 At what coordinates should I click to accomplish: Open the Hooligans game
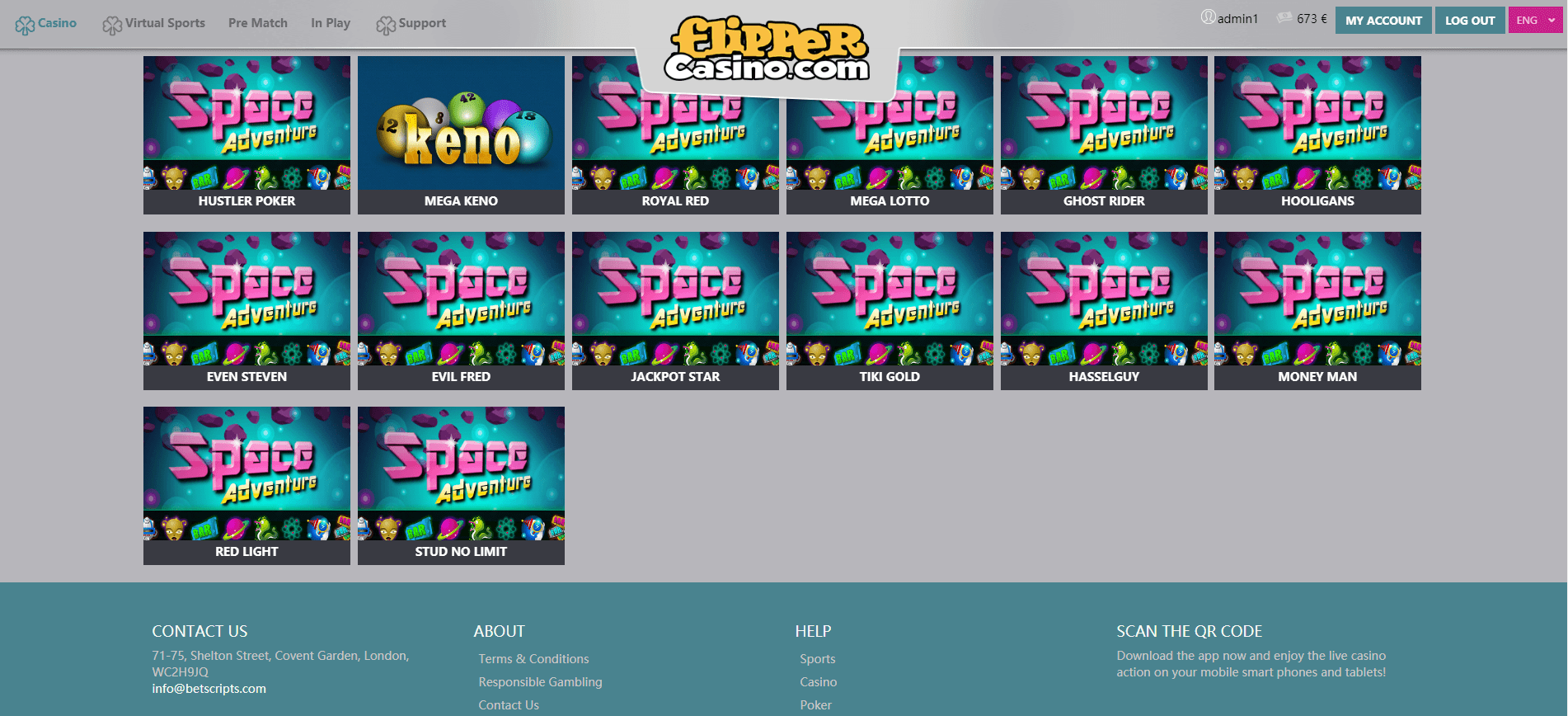(1317, 135)
